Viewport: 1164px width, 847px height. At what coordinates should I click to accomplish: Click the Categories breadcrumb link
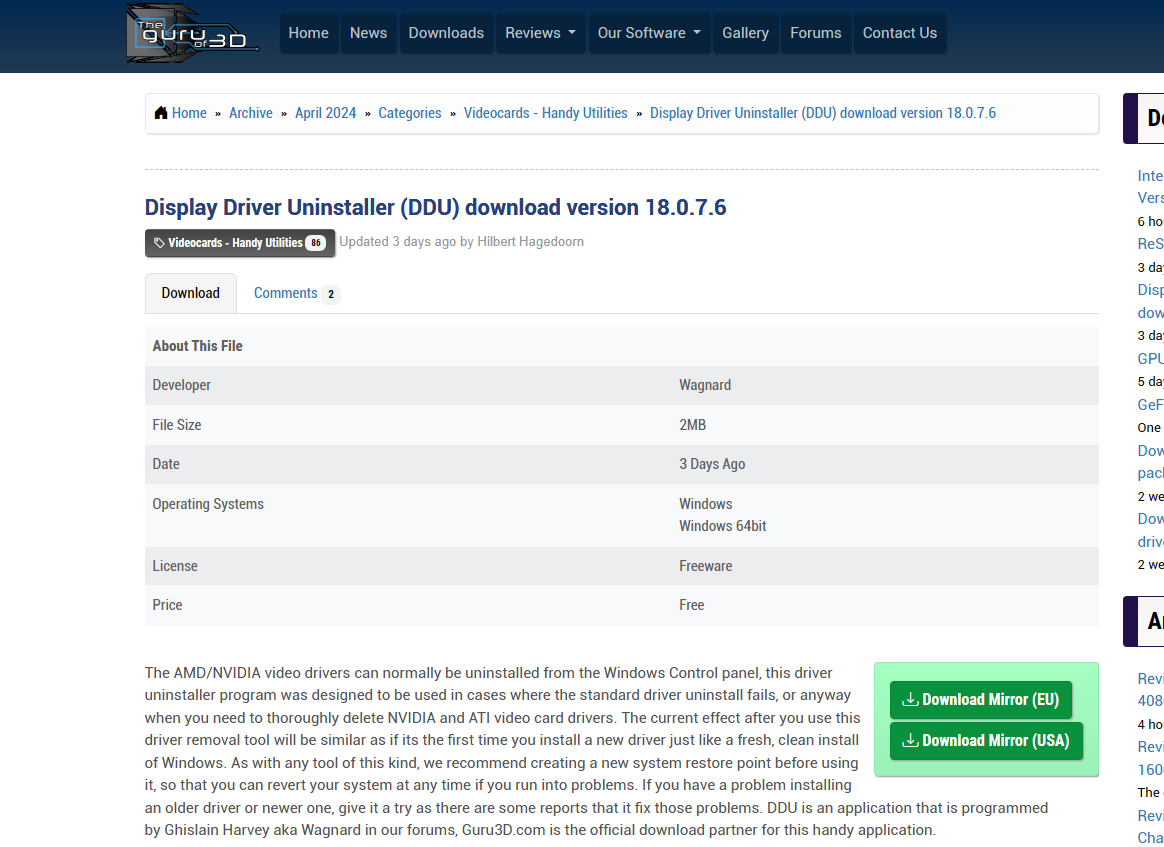click(x=409, y=113)
